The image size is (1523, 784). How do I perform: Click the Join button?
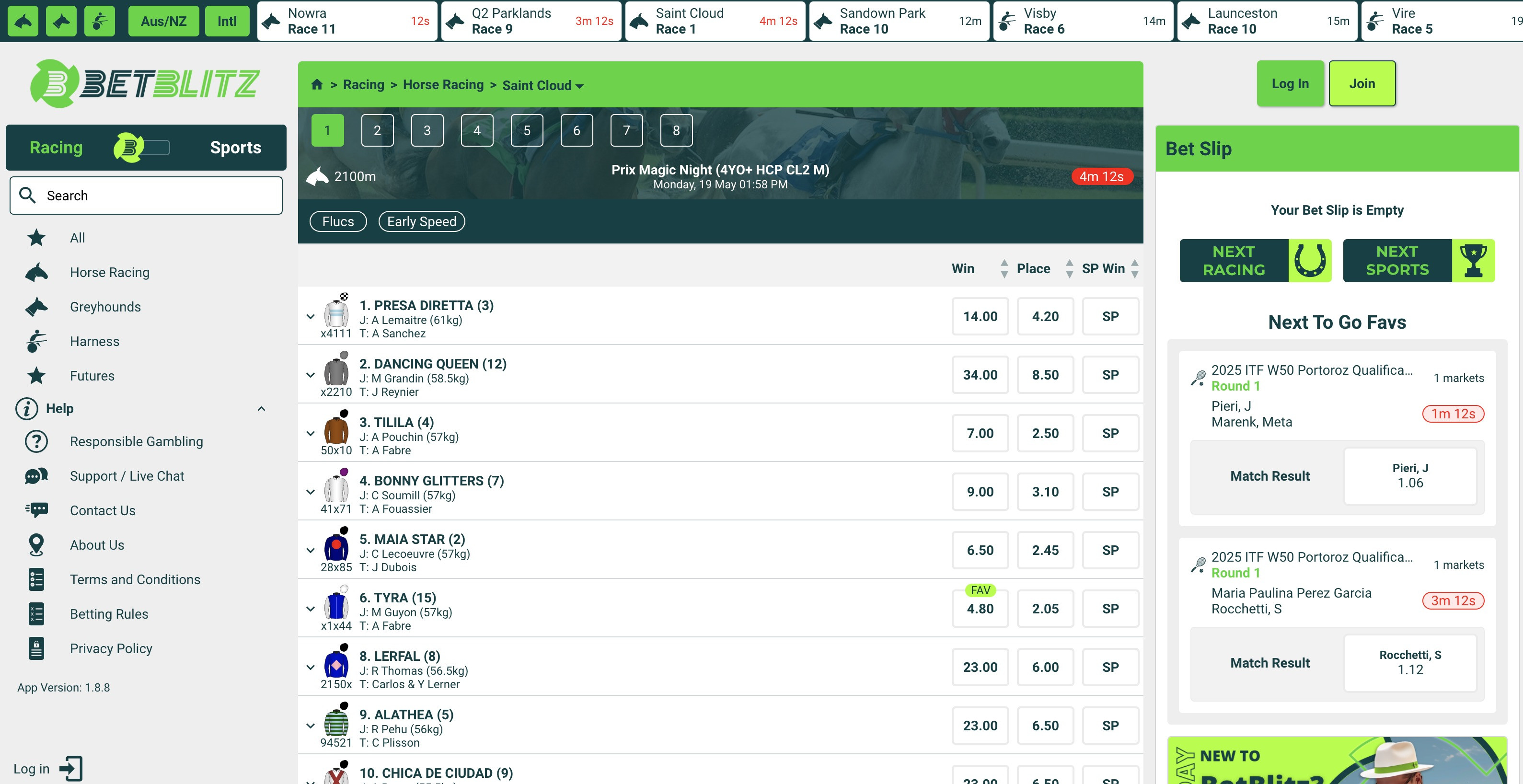point(1362,83)
